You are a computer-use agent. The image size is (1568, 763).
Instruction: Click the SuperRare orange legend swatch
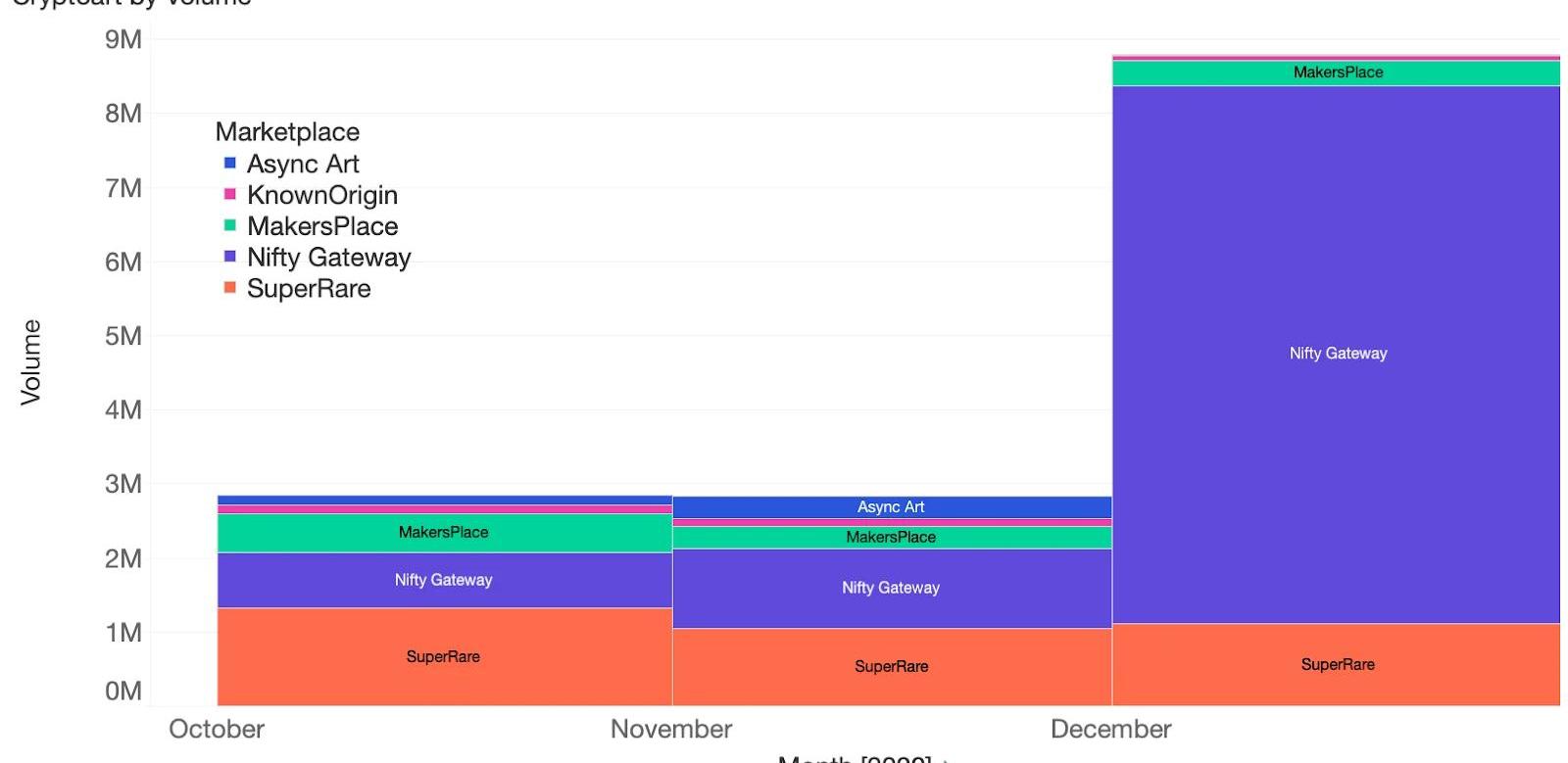(x=229, y=288)
